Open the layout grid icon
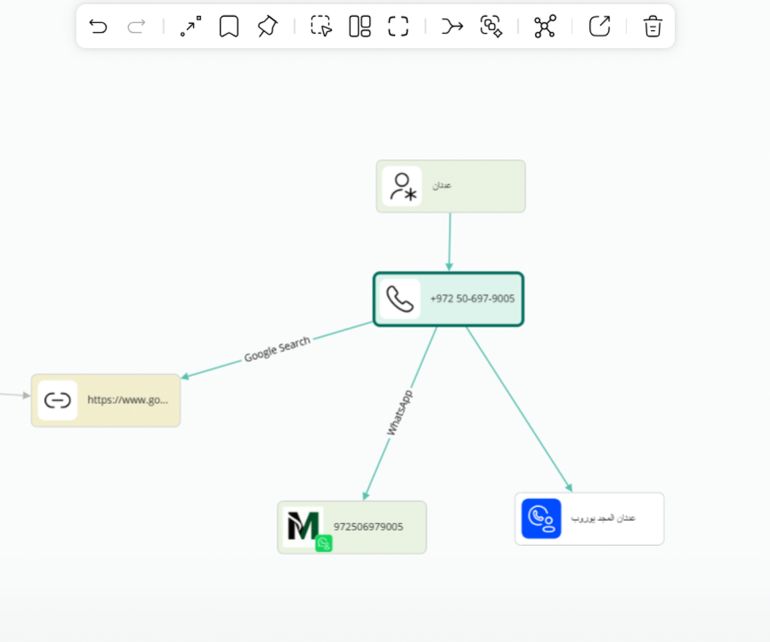This screenshot has width=770, height=642. pyautogui.click(x=360, y=27)
